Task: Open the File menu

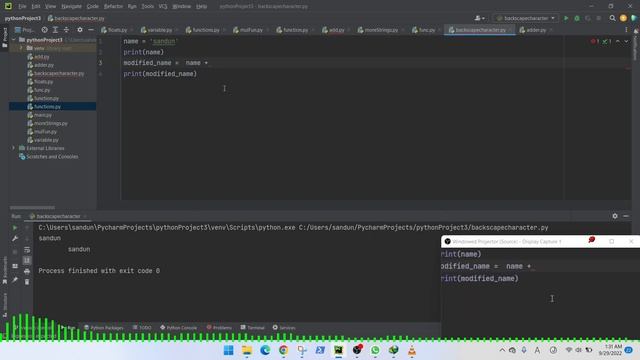Action: tap(22, 7)
